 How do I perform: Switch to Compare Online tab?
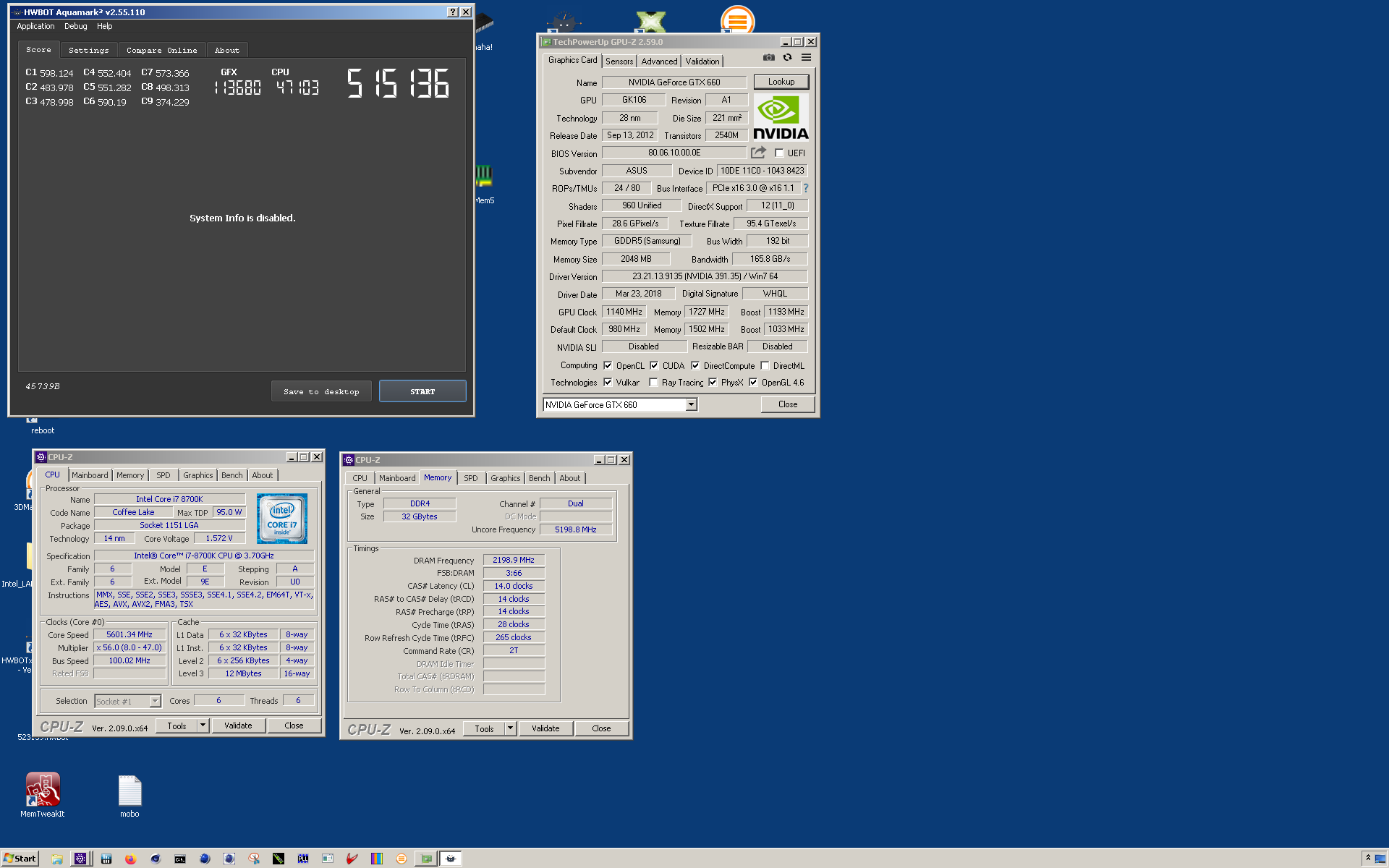point(162,50)
